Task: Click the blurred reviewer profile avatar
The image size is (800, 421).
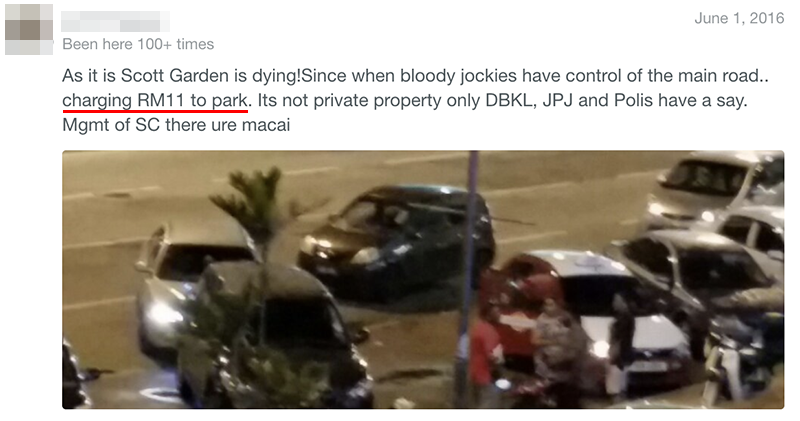Action: coord(29,30)
